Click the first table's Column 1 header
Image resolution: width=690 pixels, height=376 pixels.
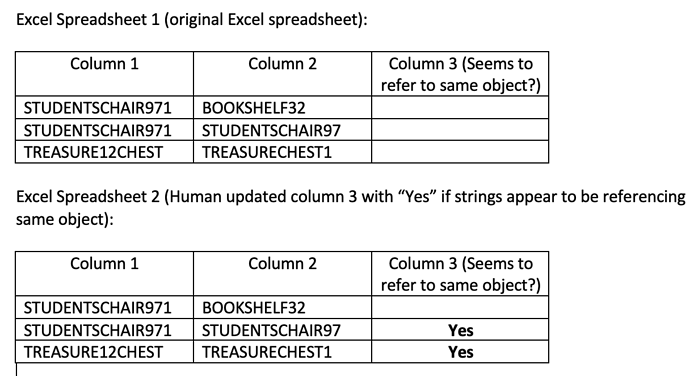[x=104, y=74]
